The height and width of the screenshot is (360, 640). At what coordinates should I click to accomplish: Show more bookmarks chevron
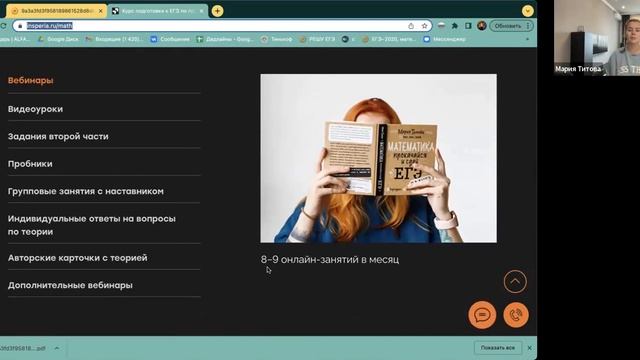(527, 39)
